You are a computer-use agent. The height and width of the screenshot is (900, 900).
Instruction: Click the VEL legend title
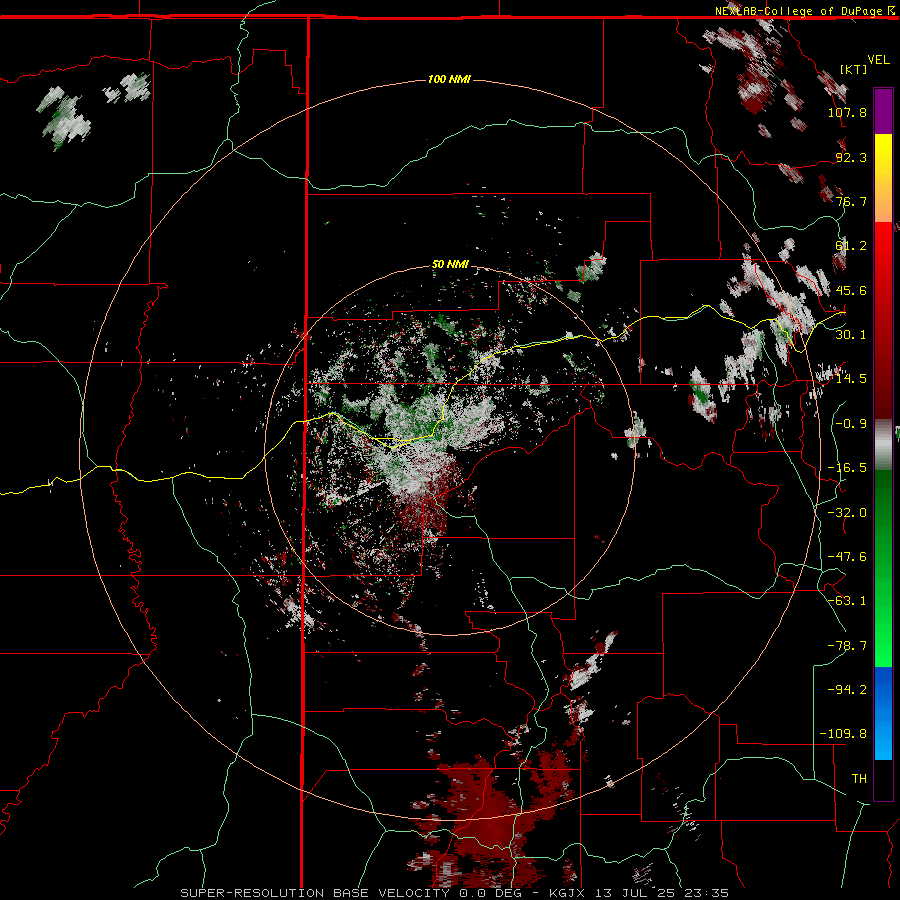tap(878, 60)
